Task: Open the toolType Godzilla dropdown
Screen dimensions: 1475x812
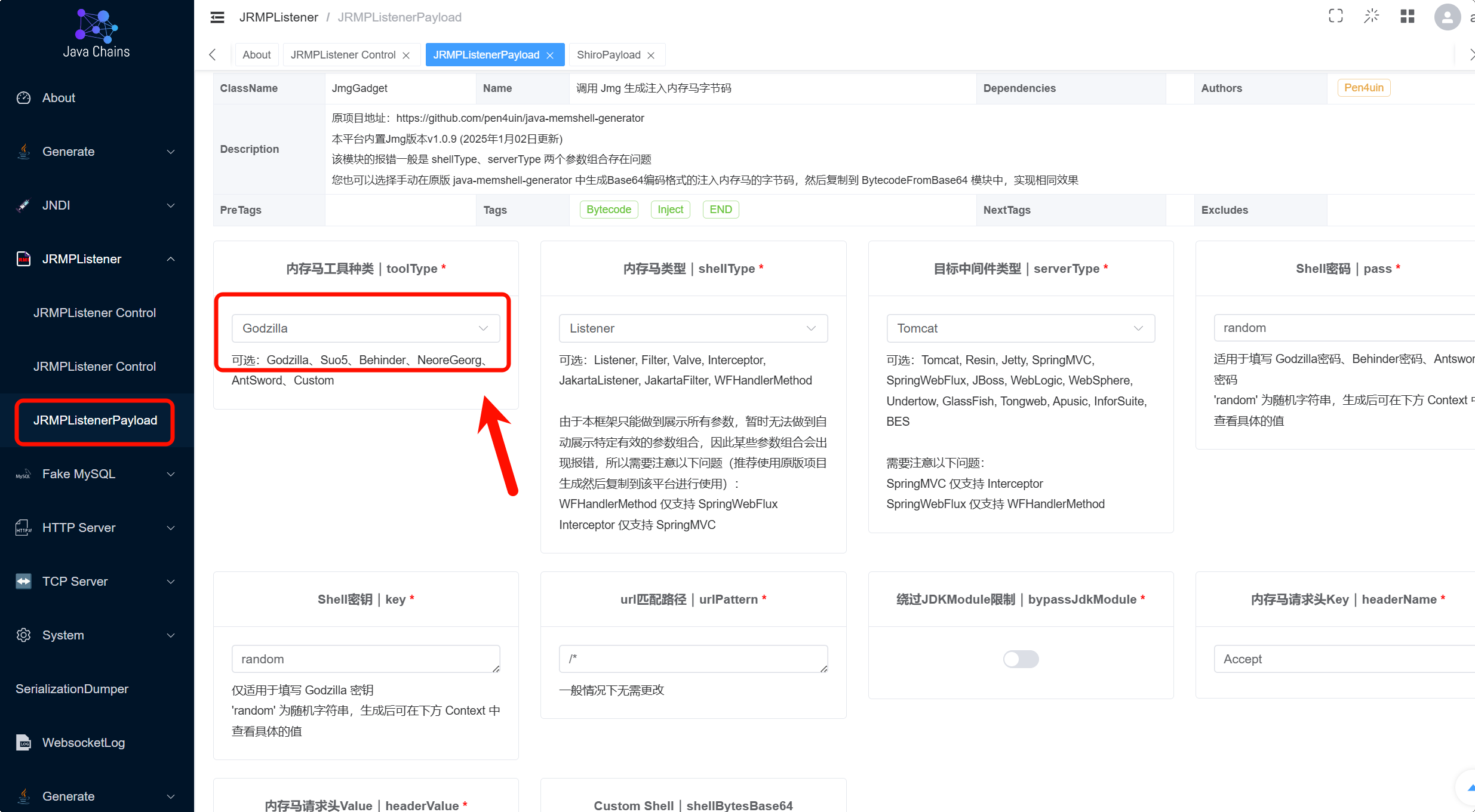Action: click(365, 328)
